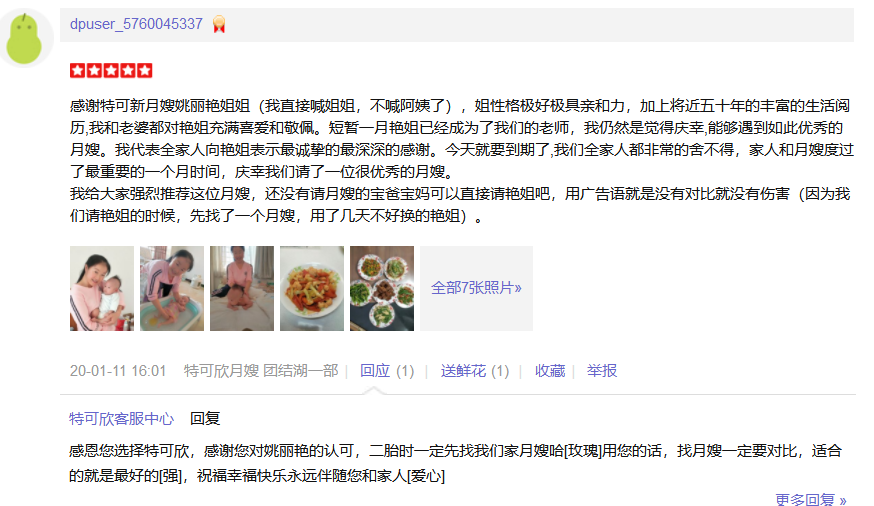Expand 更多回复 to see more replies

coord(811,499)
